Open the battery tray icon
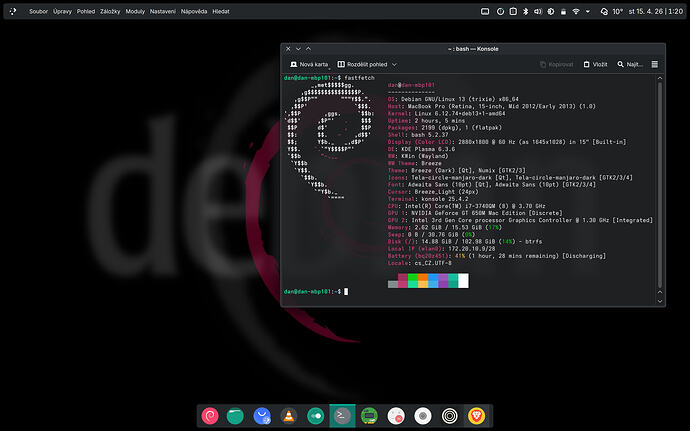Viewport: 690px width, 431px height. tap(563, 11)
